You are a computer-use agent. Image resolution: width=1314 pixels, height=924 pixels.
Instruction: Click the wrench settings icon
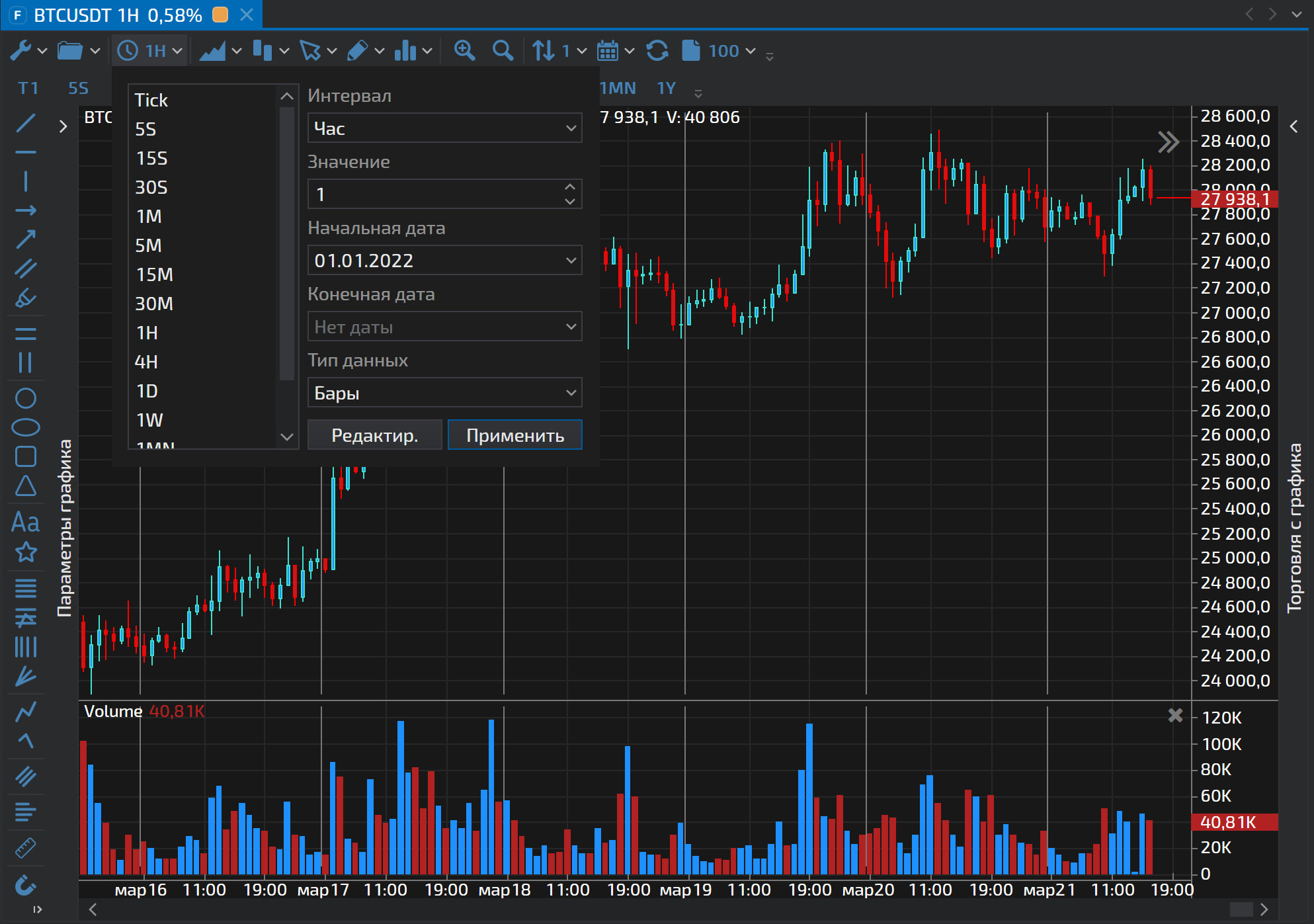tap(21, 51)
